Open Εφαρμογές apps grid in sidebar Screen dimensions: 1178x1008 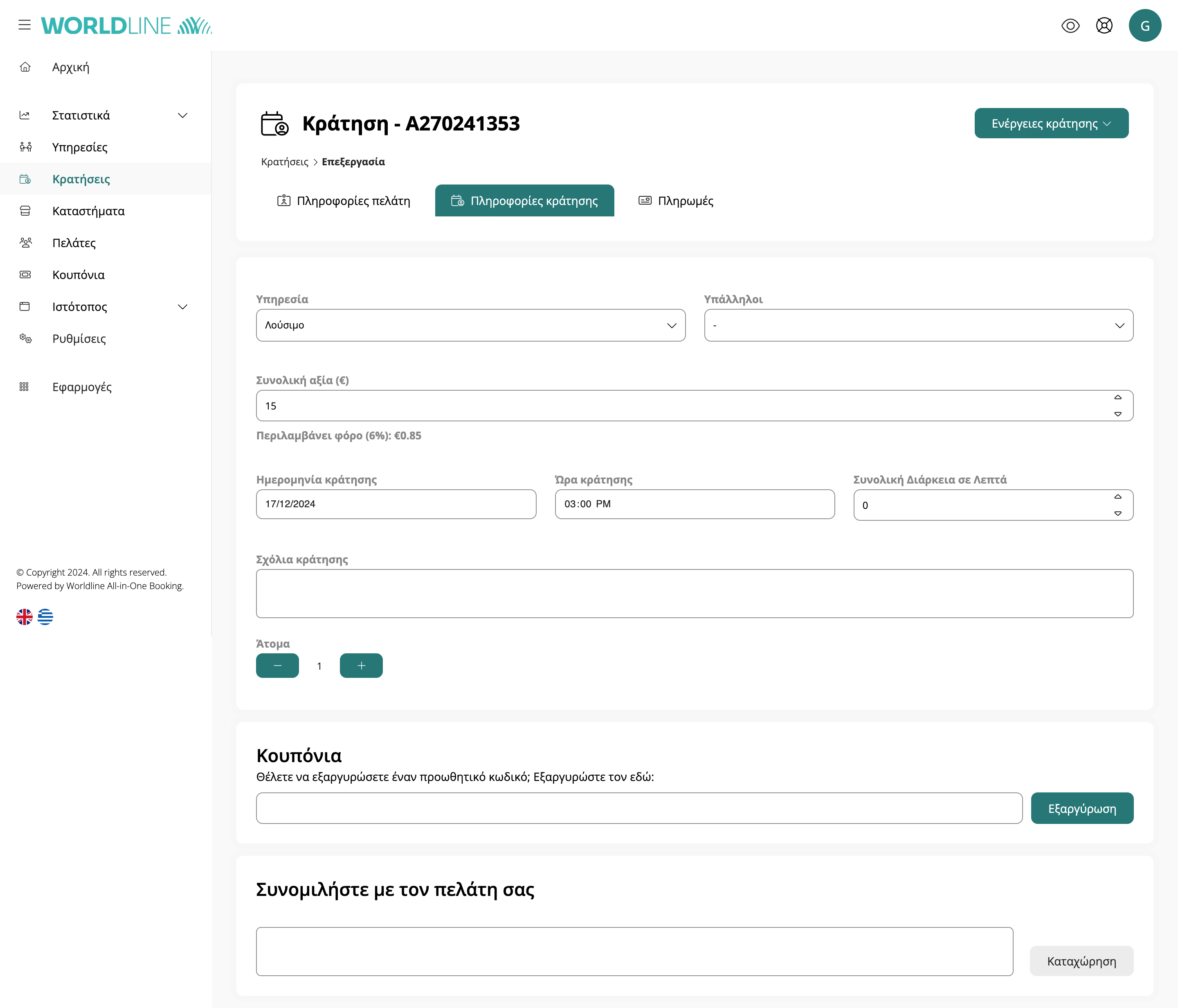click(x=82, y=387)
